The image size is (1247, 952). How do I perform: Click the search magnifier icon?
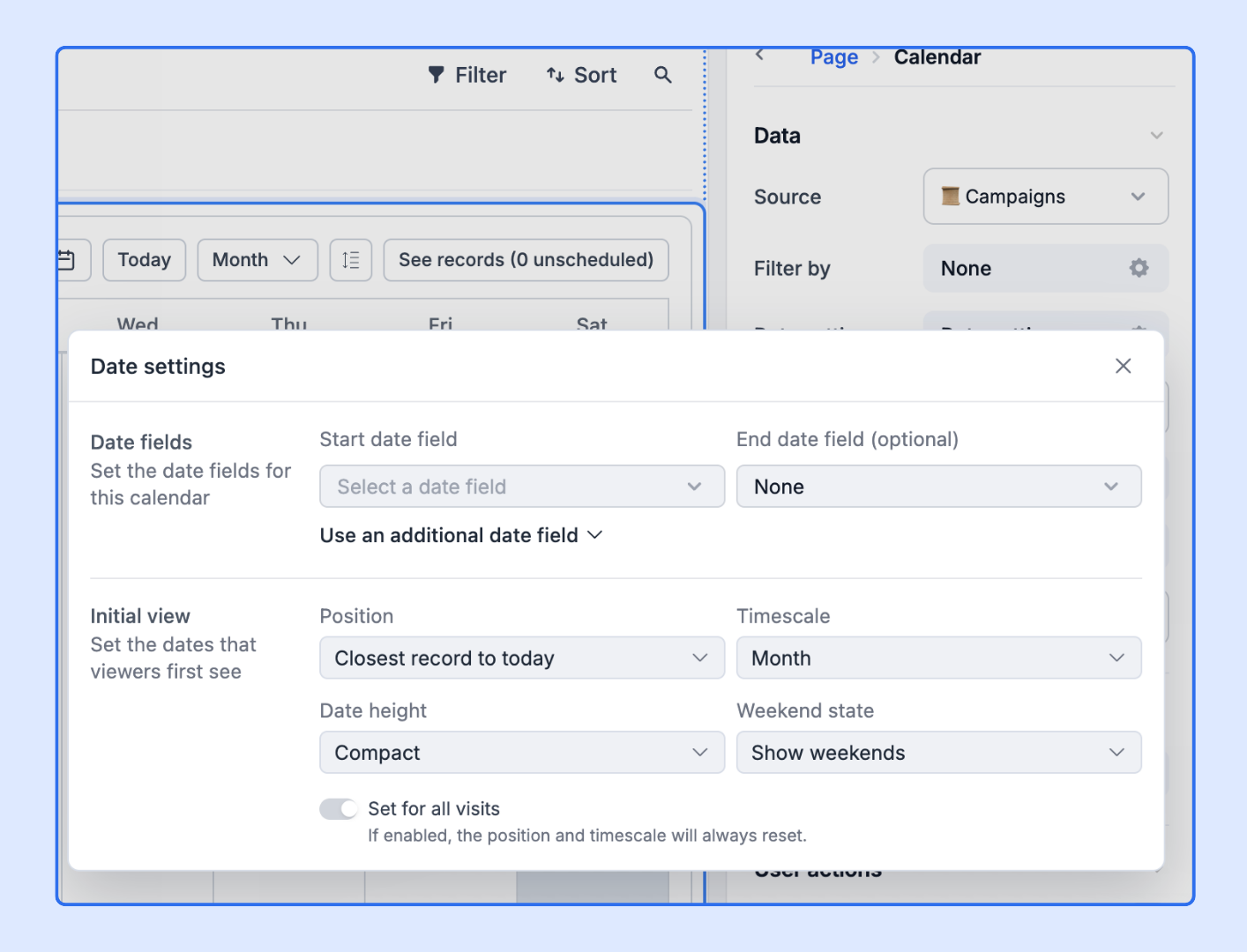pos(663,76)
